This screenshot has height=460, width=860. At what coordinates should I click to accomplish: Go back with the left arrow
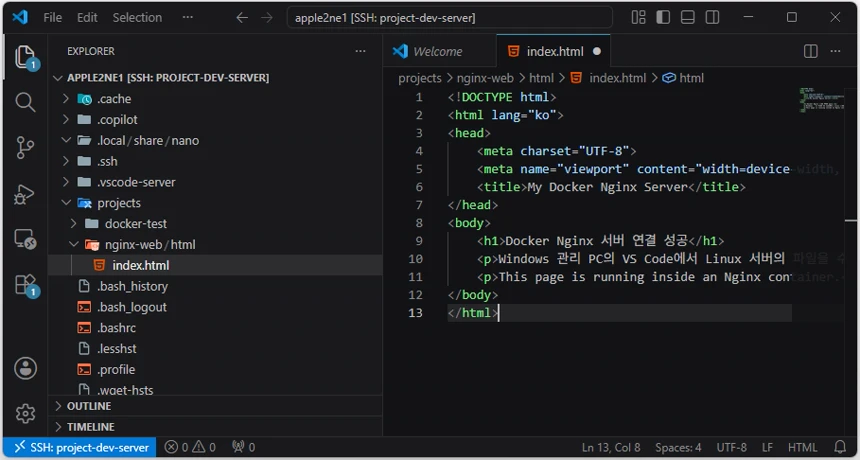[242, 18]
